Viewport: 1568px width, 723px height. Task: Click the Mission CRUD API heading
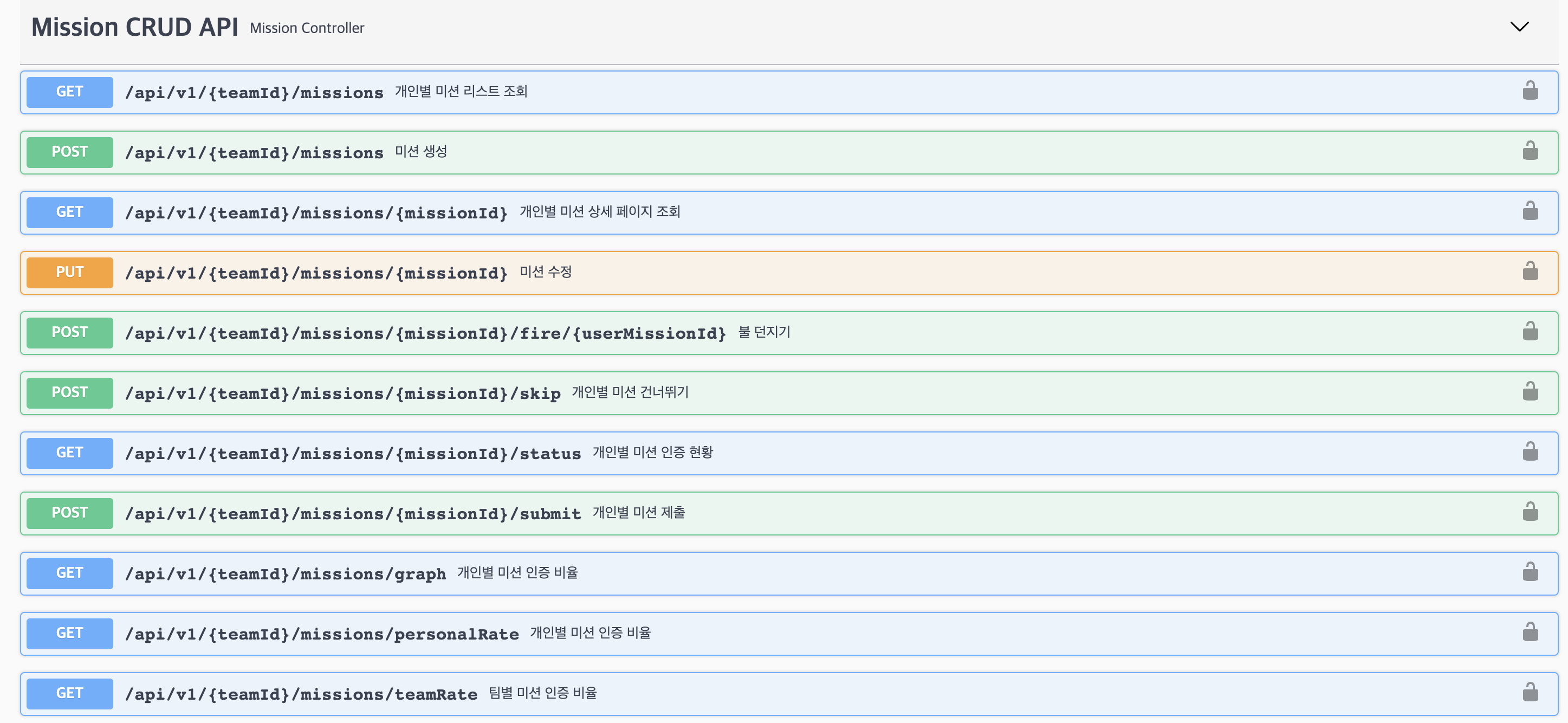[134, 28]
